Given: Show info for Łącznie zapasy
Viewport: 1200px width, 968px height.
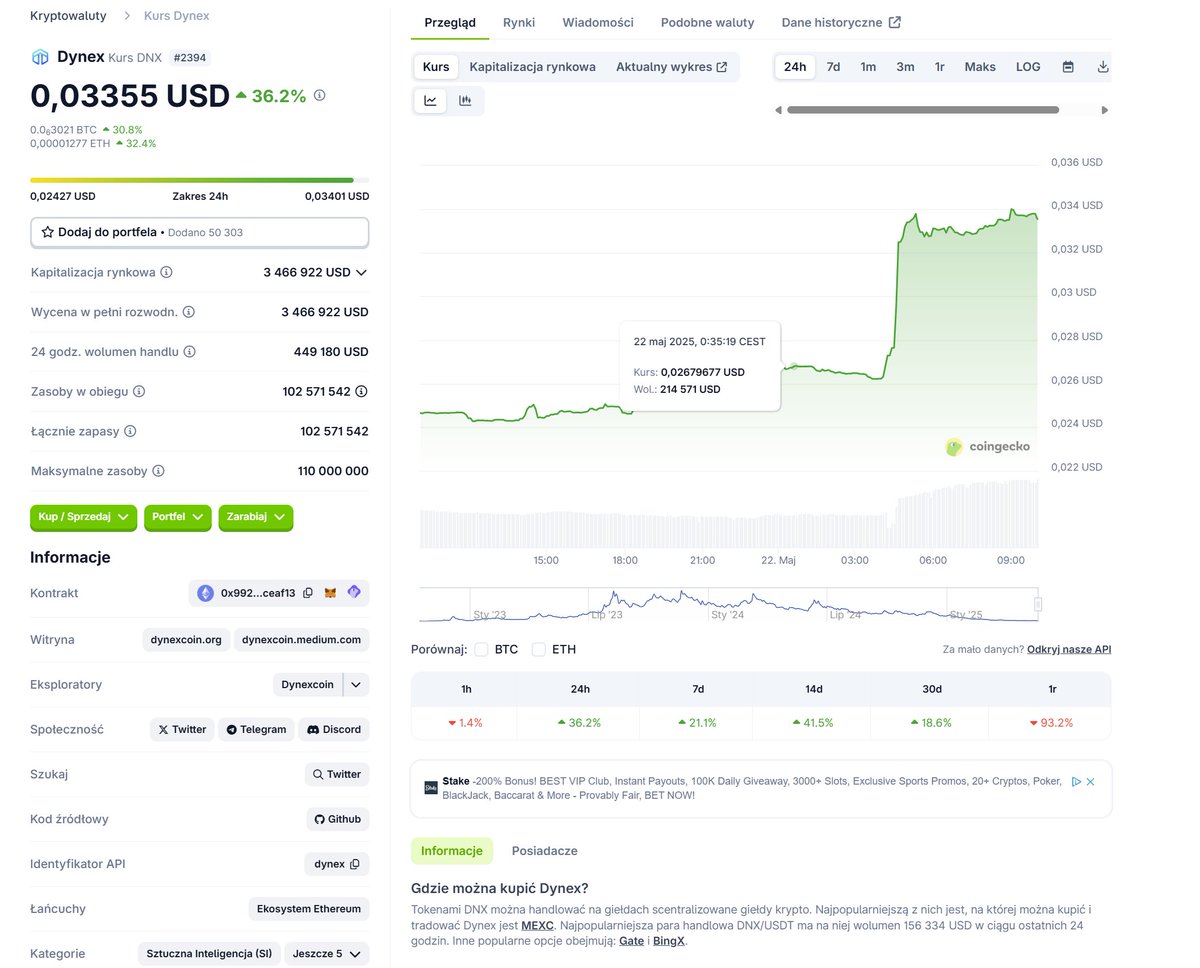Looking at the screenshot, I should (x=130, y=431).
